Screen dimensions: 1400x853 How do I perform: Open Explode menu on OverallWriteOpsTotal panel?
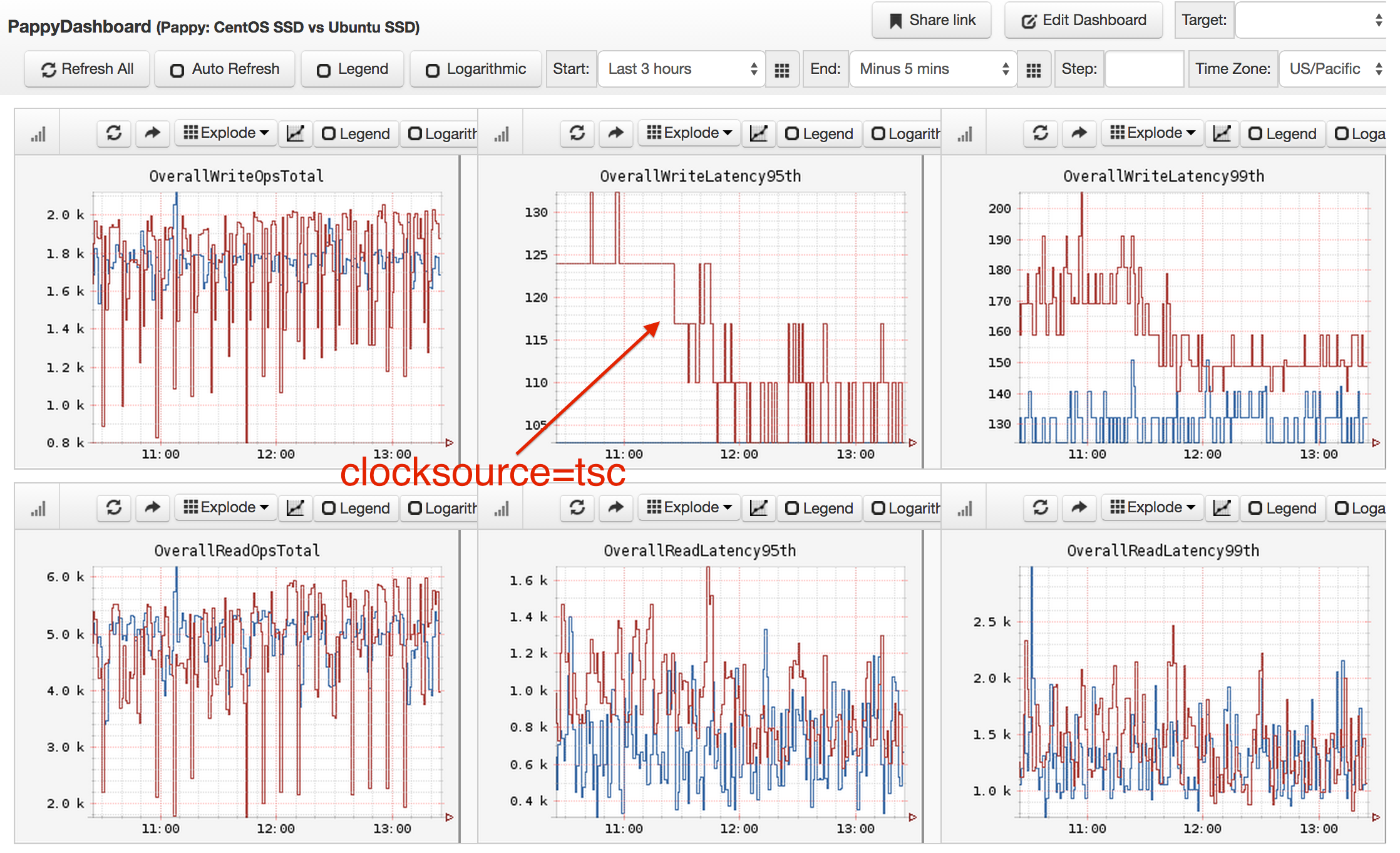tap(226, 133)
